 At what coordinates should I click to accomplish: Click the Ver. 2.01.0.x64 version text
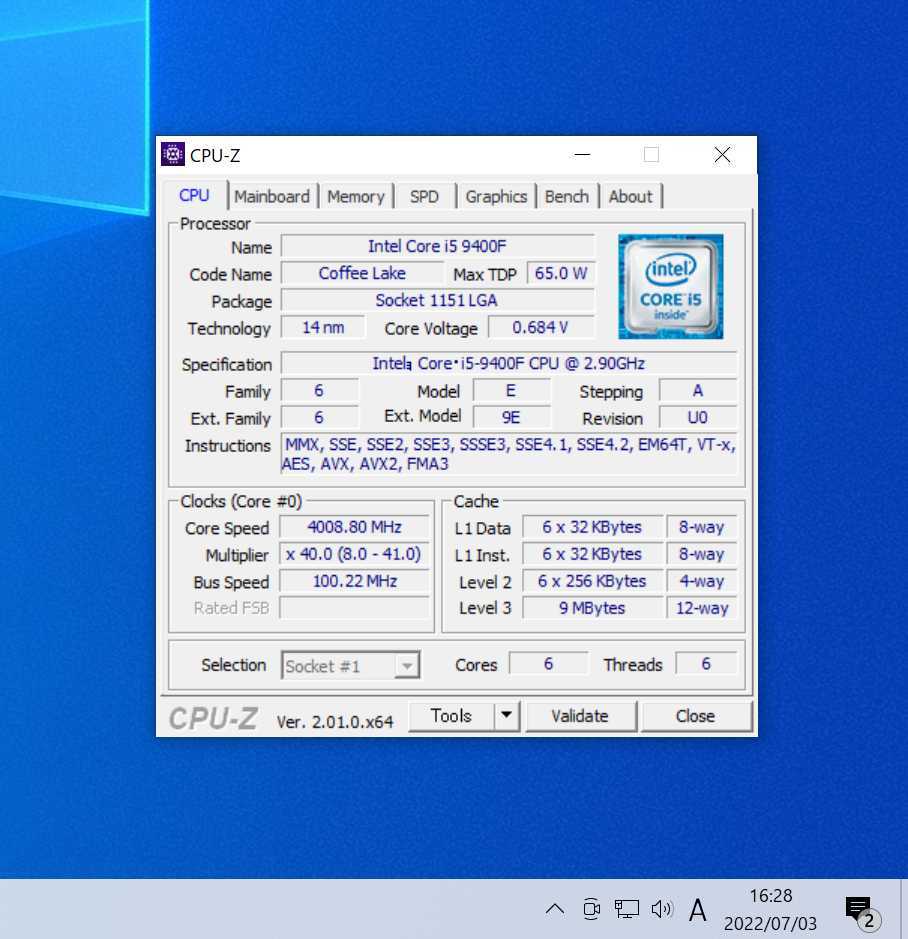click(335, 722)
